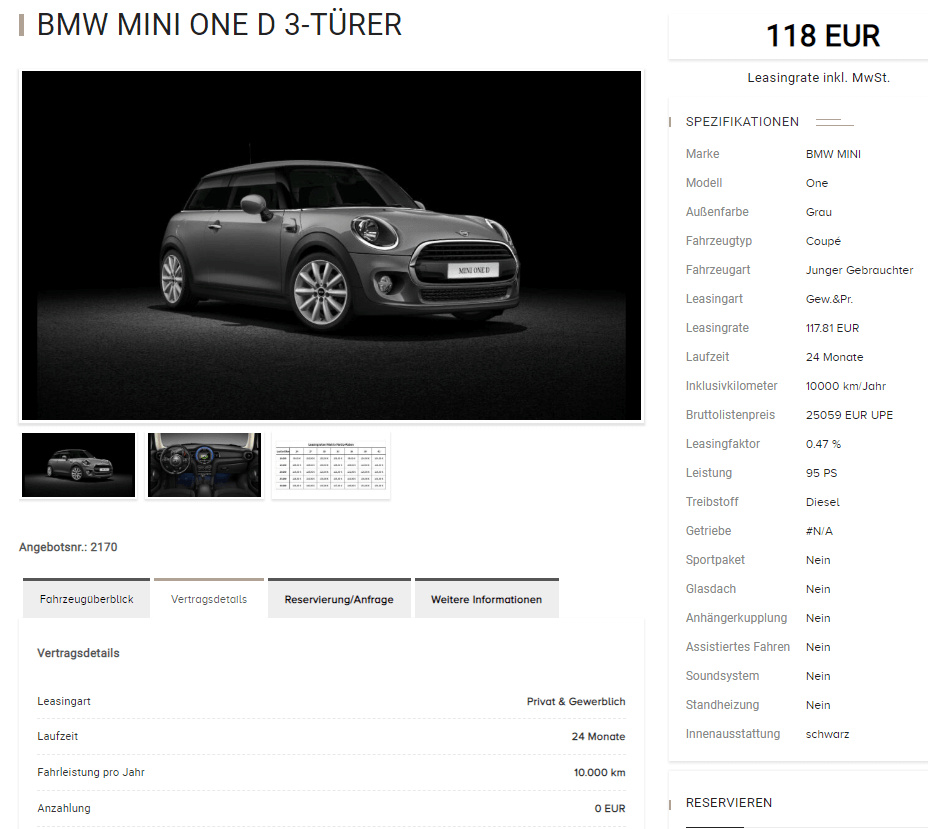Click the Junger Gebrauchter value

[x=859, y=270]
